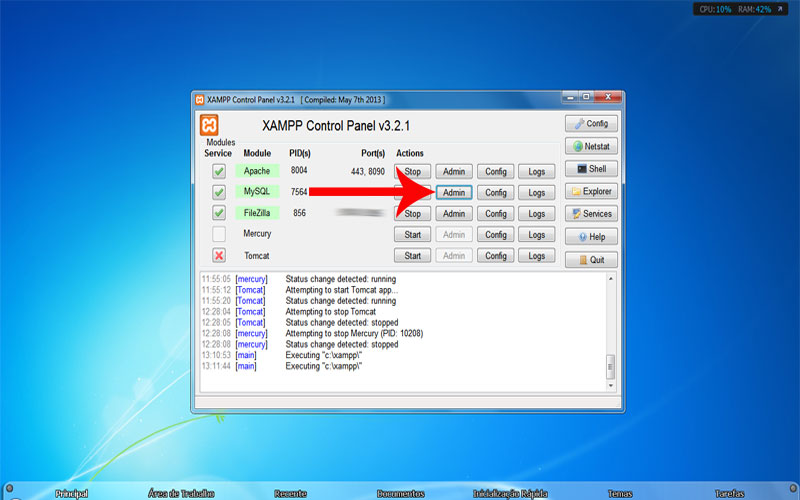Click Apache ports value 443, 8090
Screen dimensions: 800x500
(367, 171)
